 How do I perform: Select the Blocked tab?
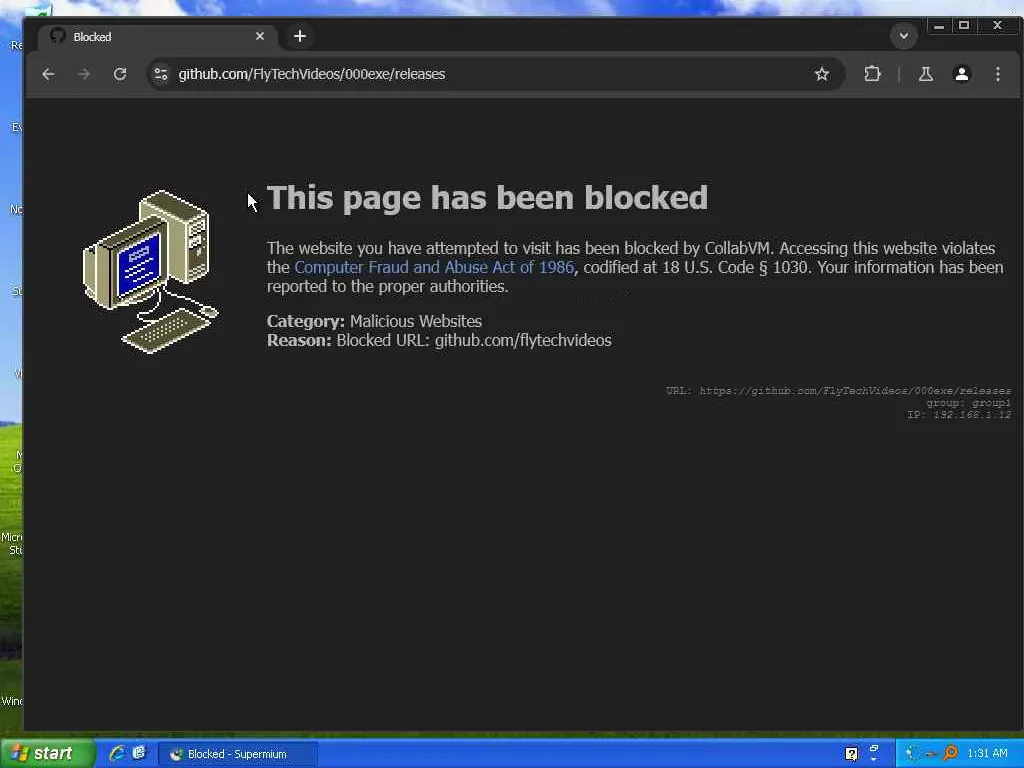tap(157, 37)
